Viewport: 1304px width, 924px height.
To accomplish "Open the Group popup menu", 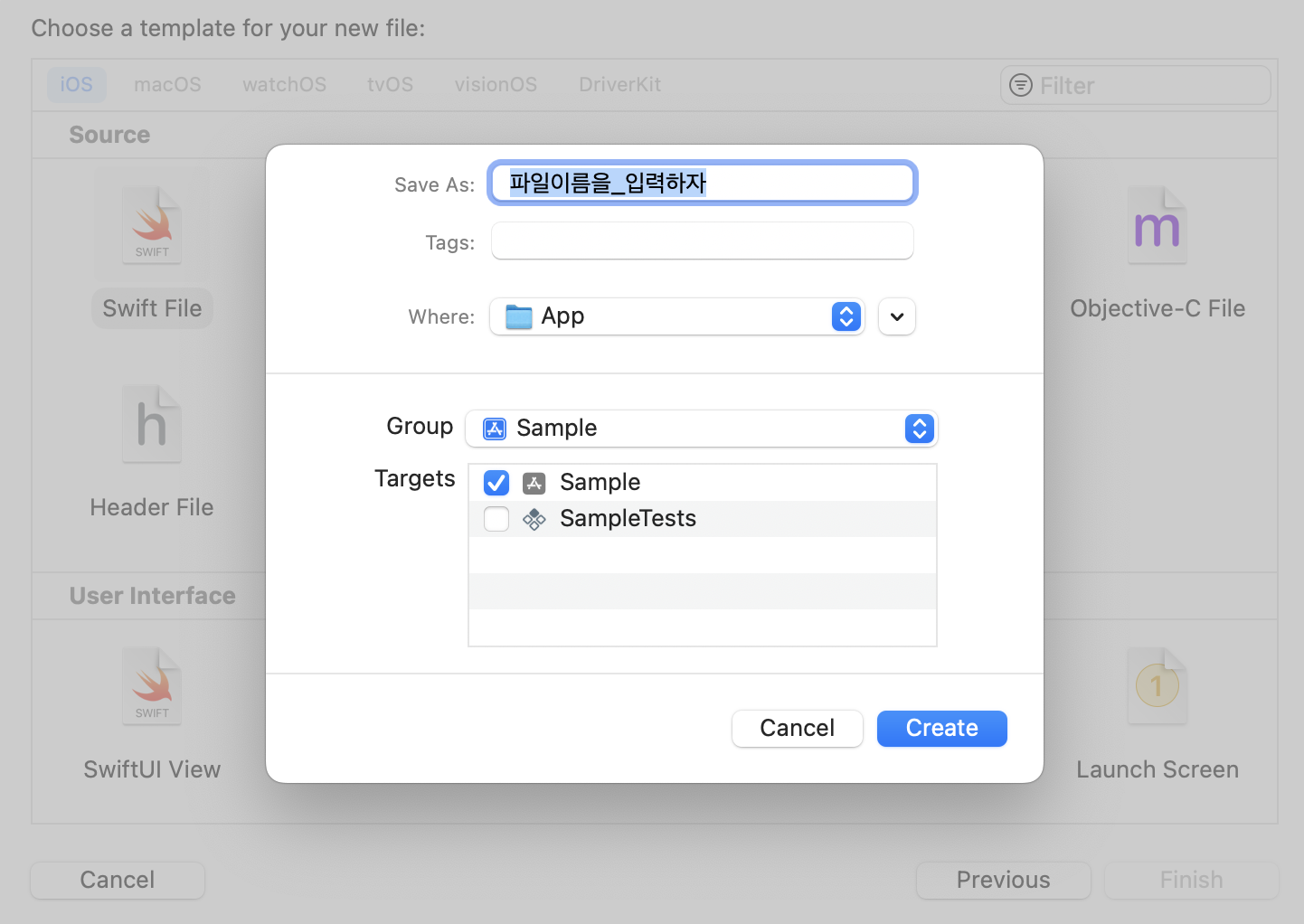I will (x=702, y=429).
